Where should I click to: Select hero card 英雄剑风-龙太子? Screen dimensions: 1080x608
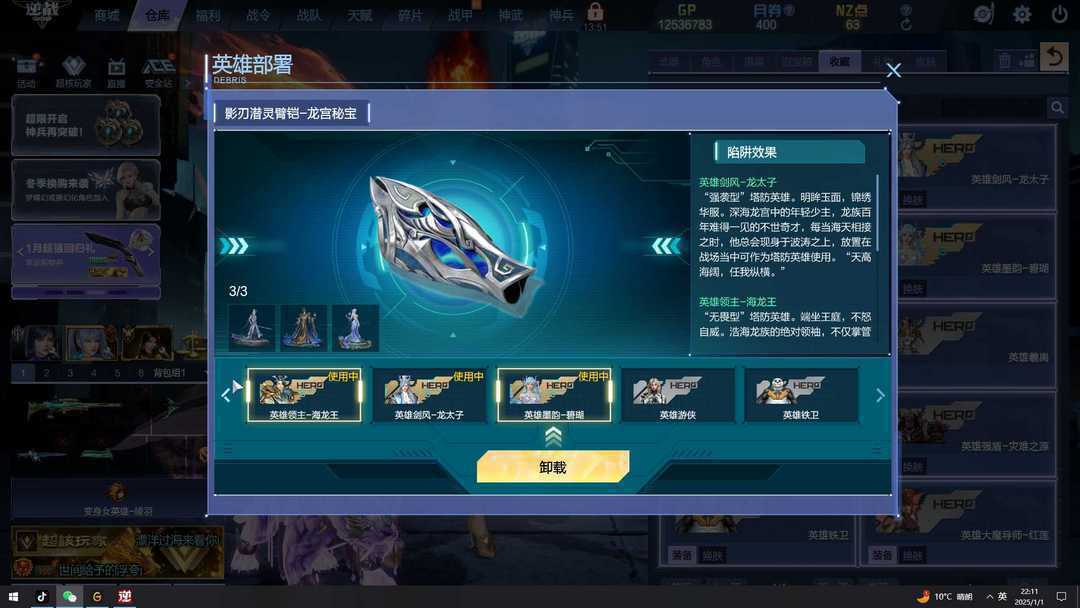[x=429, y=395]
